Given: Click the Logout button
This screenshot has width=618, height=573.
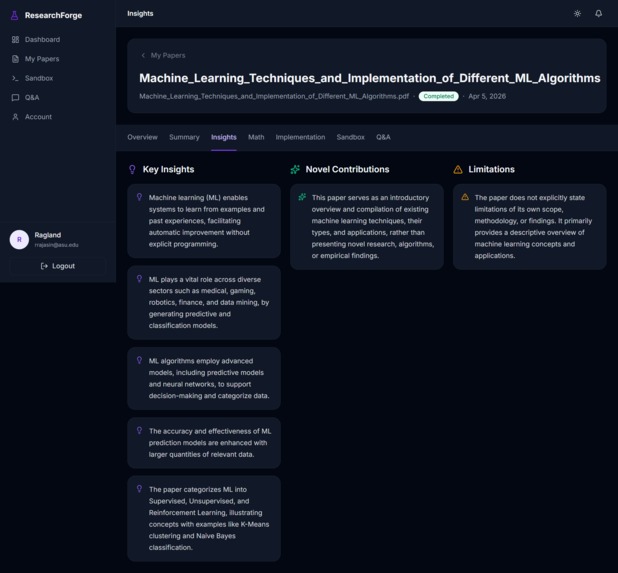Looking at the screenshot, I should tap(58, 266).
